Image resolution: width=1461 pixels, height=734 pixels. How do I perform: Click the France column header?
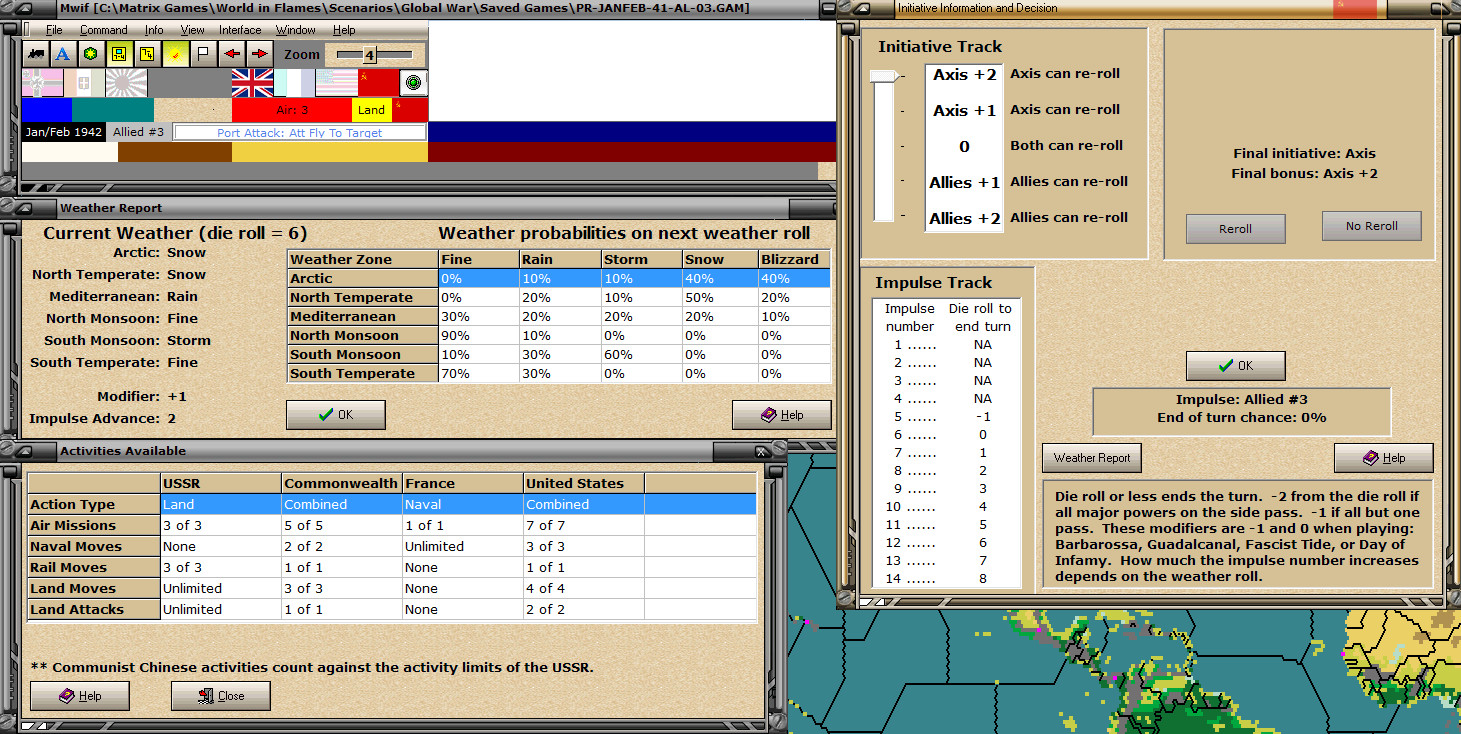pyautogui.click(x=463, y=484)
